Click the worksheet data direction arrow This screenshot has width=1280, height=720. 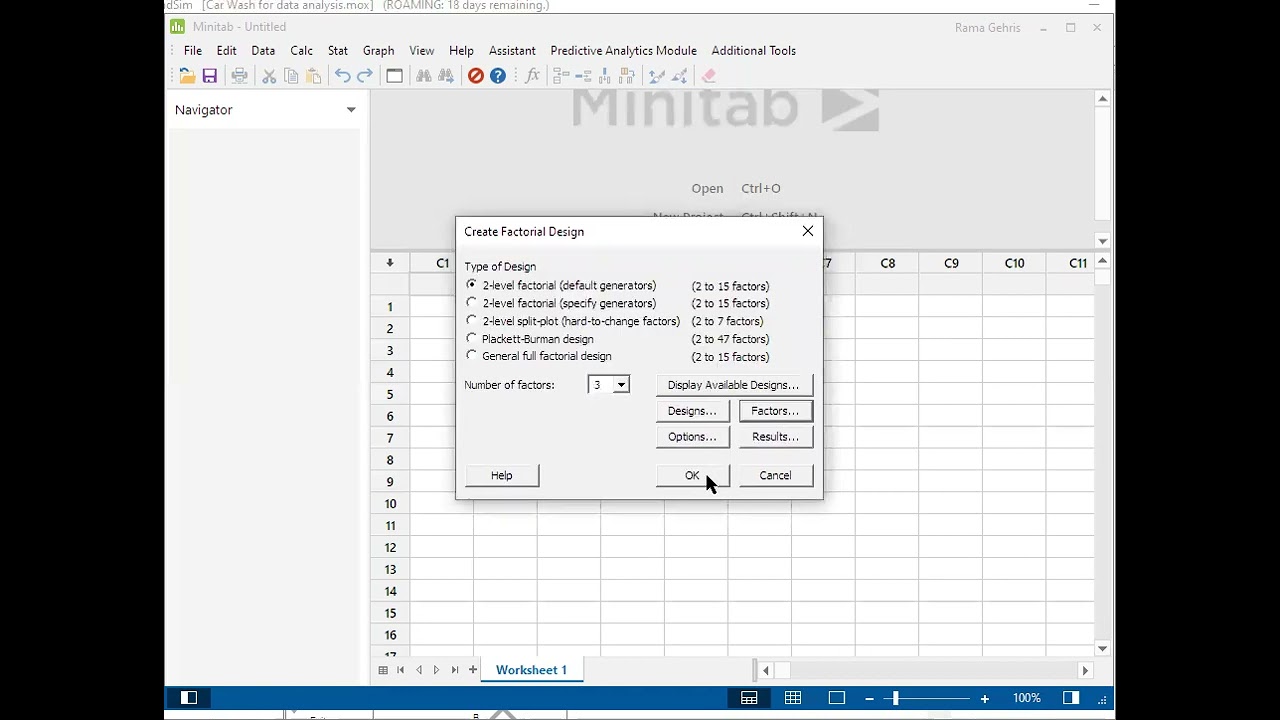click(x=390, y=263)
